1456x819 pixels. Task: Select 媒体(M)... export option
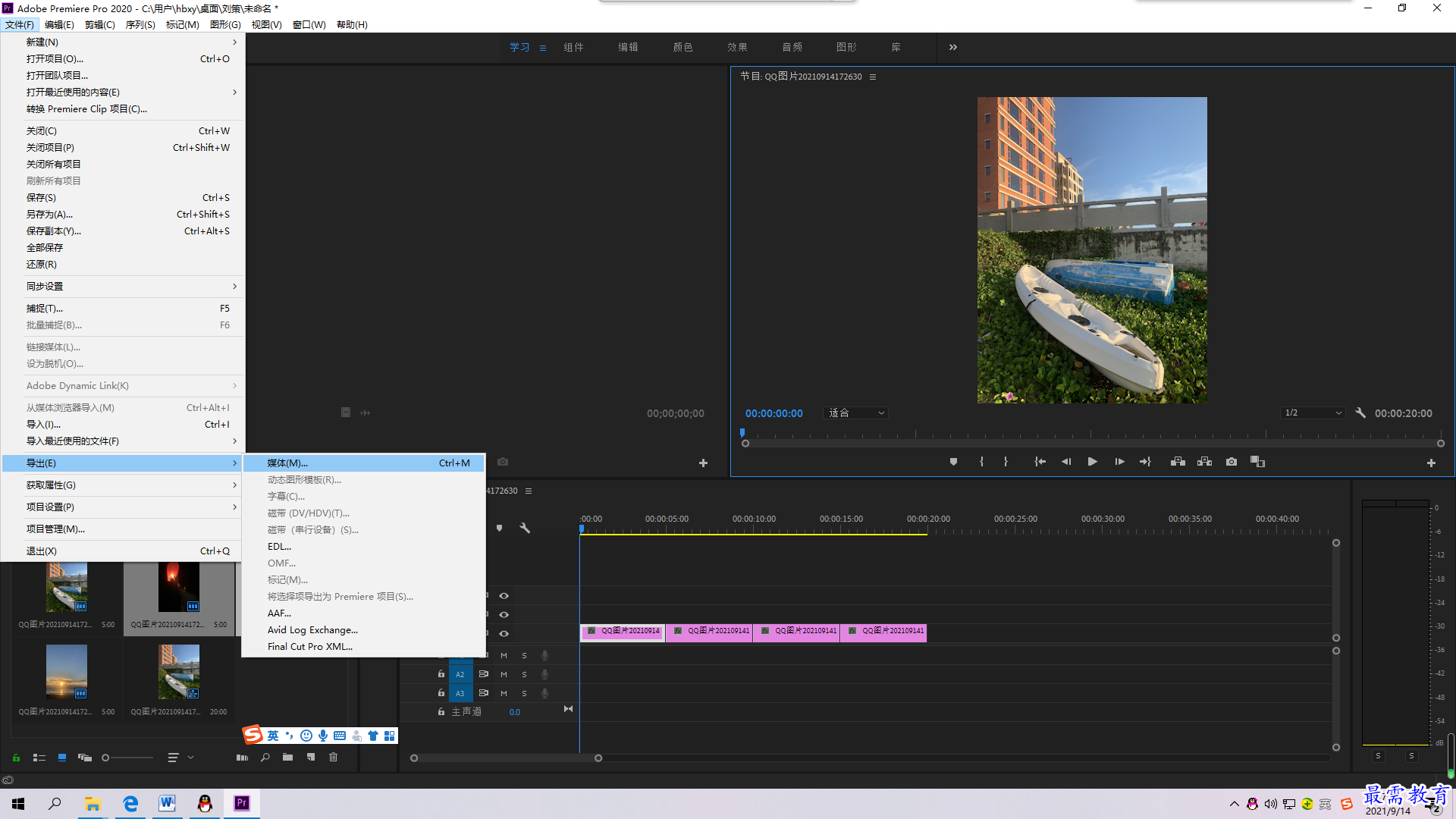point(363,463)
